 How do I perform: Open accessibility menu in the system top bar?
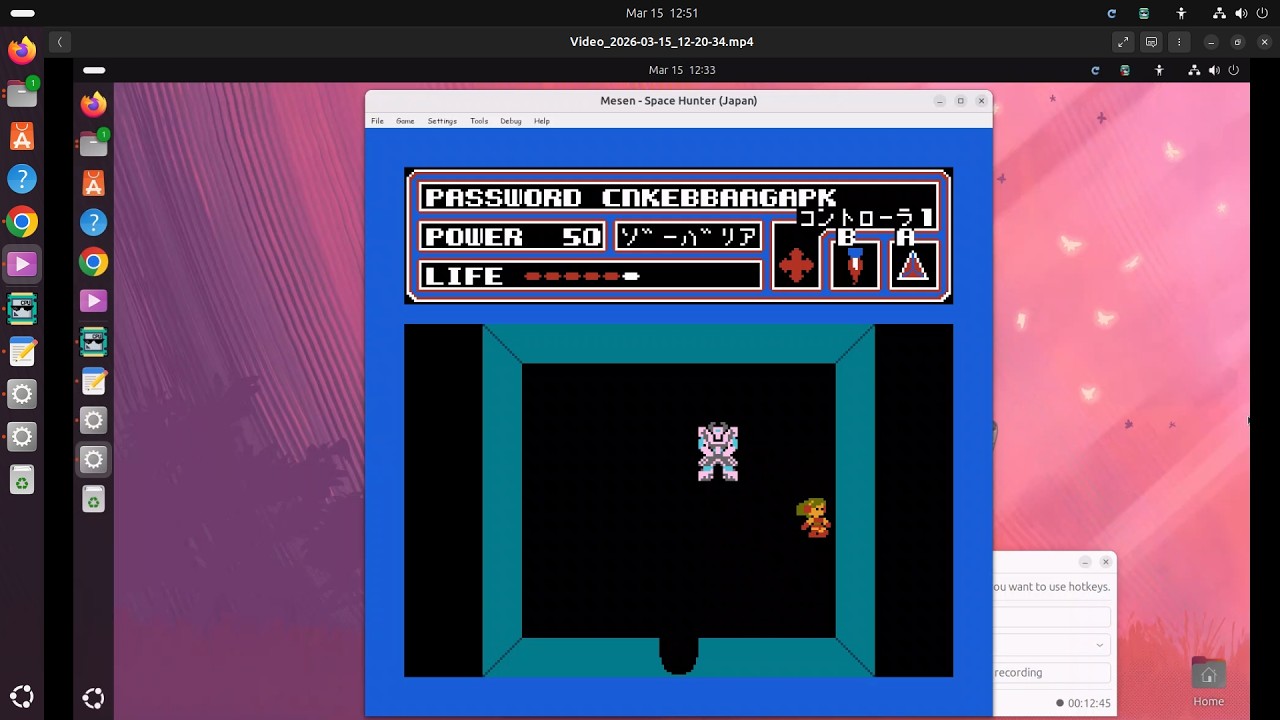click(1181, 13)
